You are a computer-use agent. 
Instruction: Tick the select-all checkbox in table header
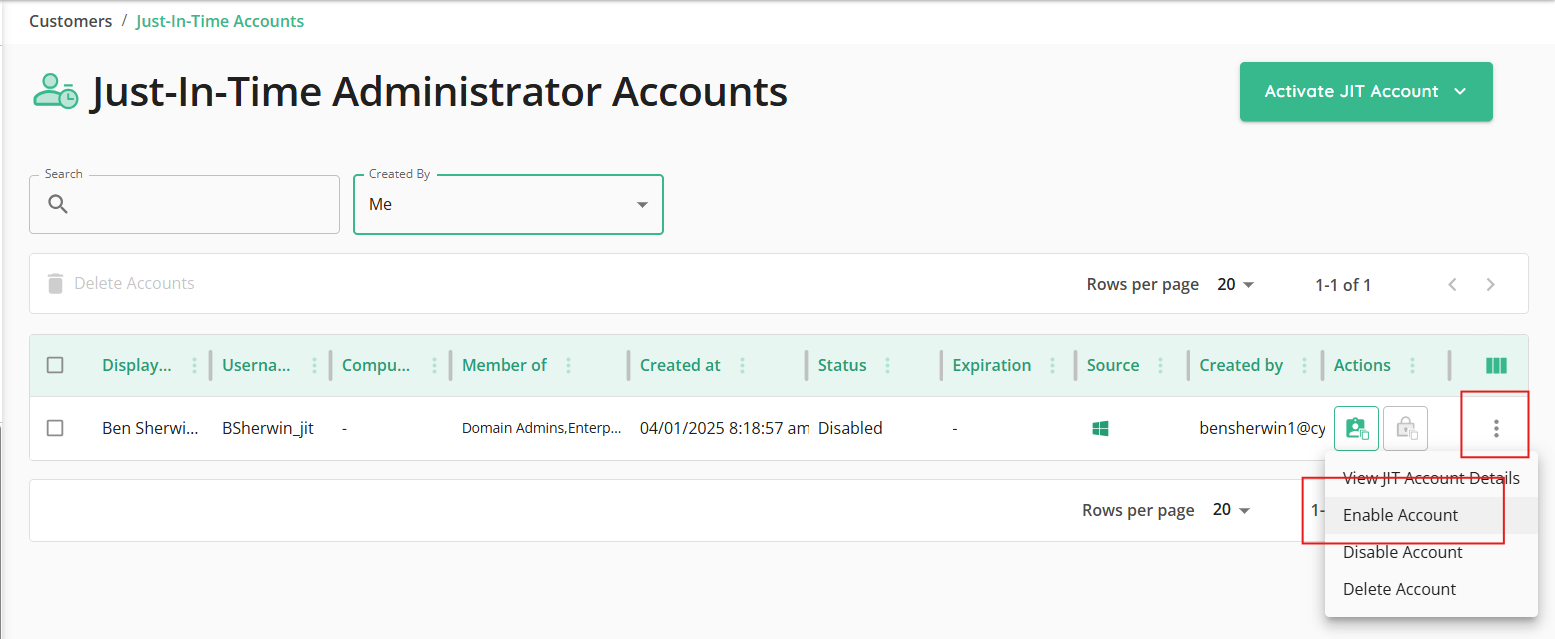[55, 366]
